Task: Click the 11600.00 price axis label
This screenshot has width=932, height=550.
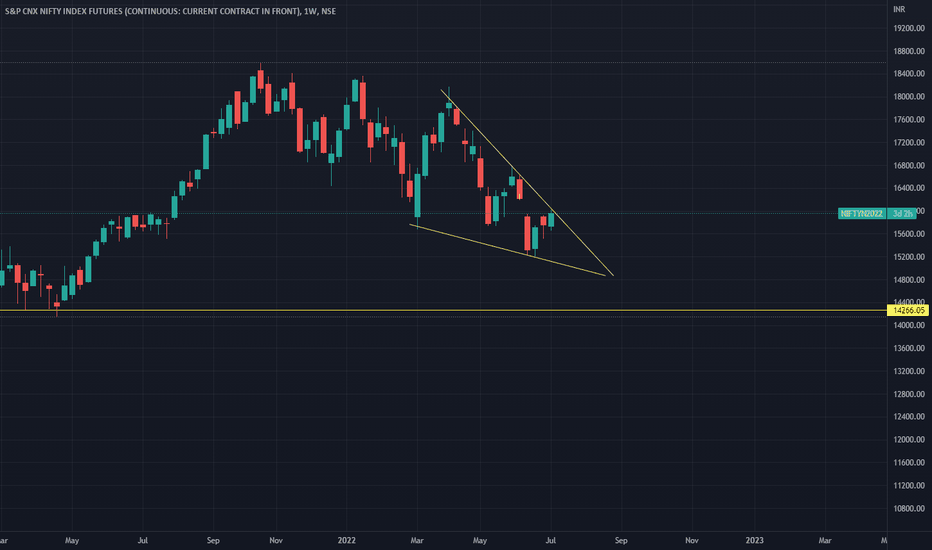Action: click(x=909, y=463)
